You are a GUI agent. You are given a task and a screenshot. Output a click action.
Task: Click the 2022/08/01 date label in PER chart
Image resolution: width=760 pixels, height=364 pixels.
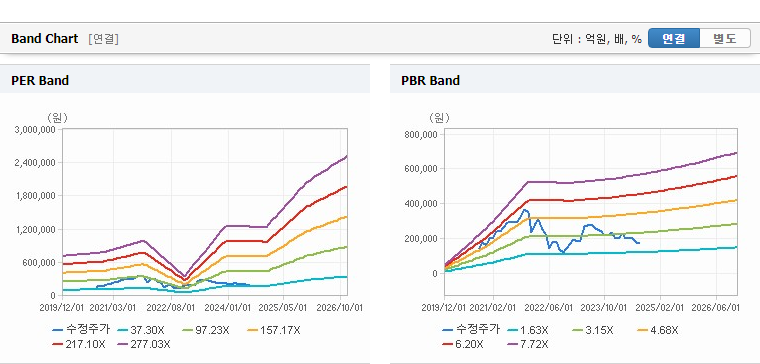tap(172, 308)
